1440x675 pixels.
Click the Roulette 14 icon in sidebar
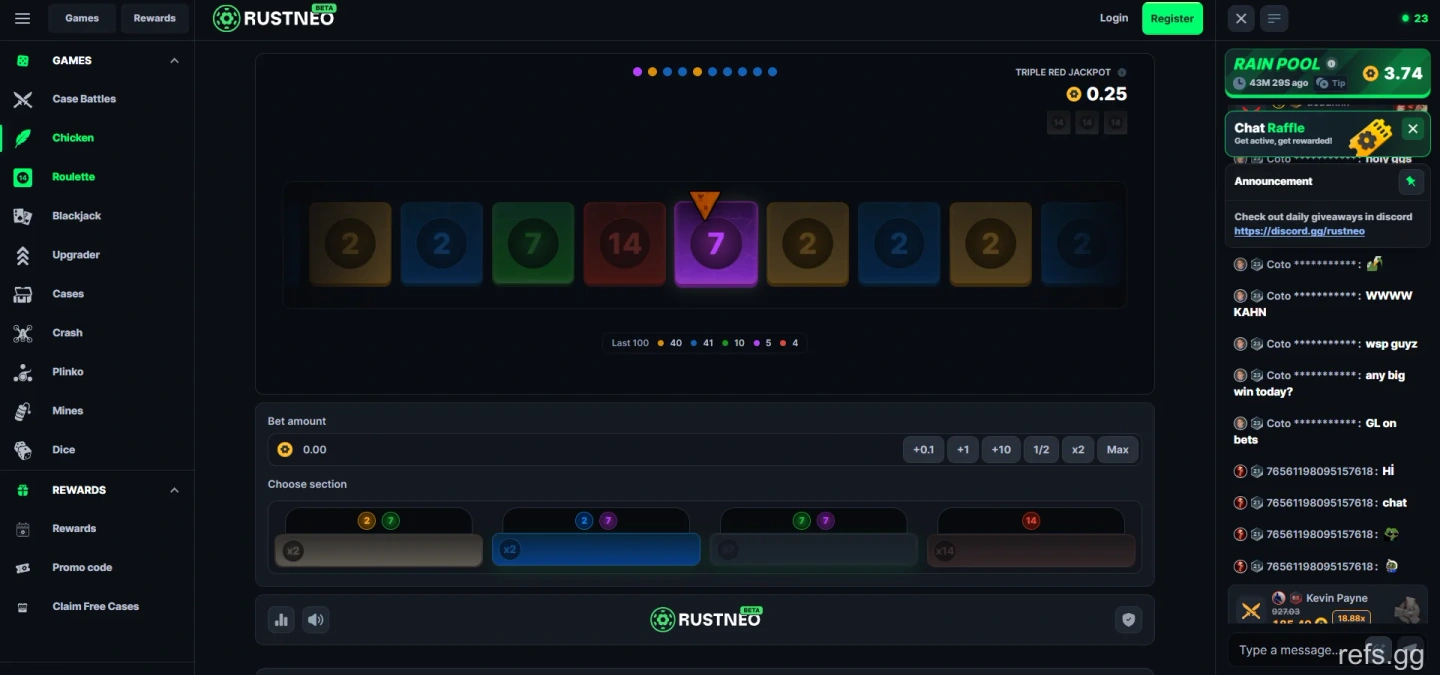pos(22,177)
